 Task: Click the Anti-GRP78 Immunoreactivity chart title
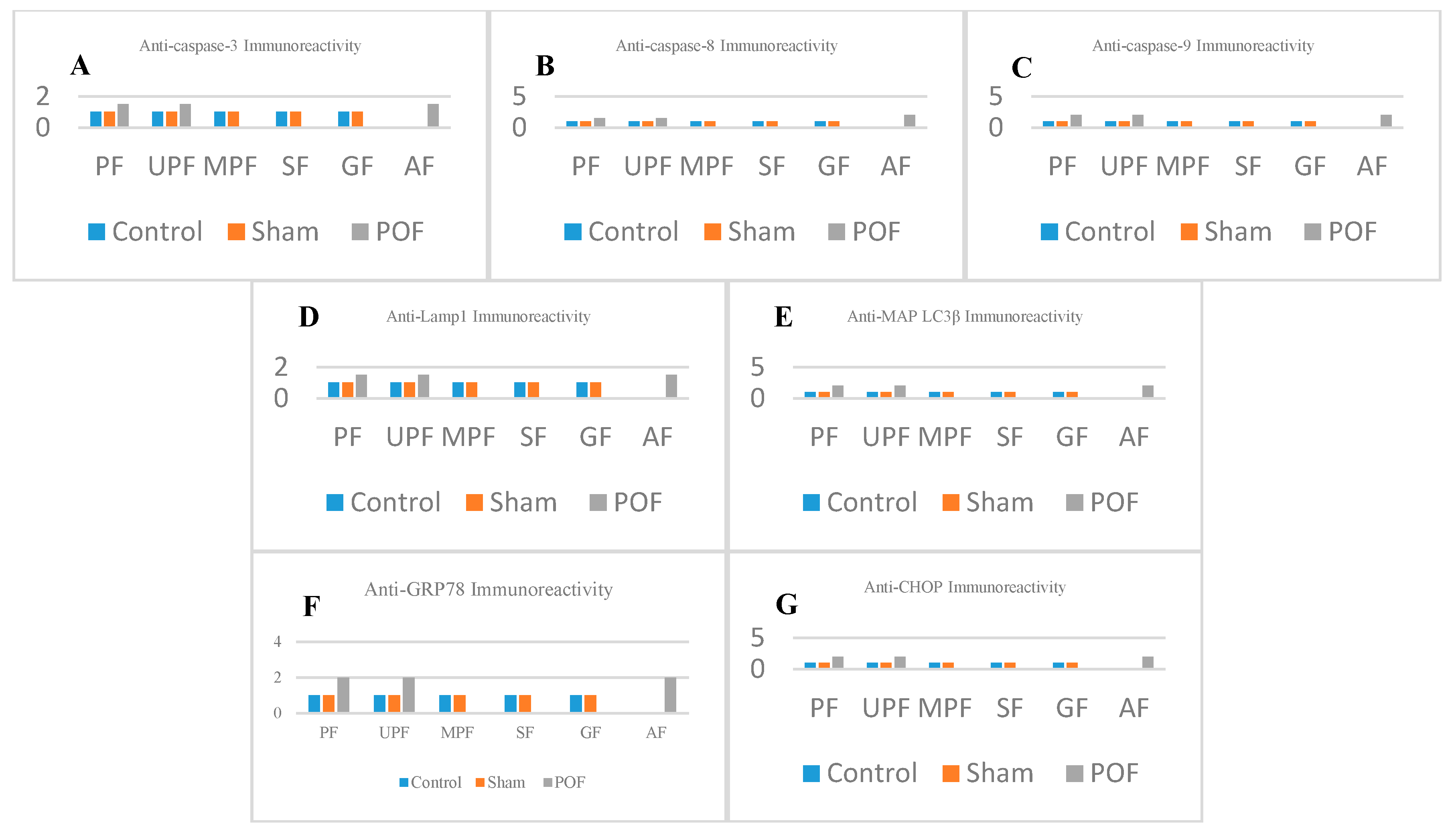[x=489, y=589]
